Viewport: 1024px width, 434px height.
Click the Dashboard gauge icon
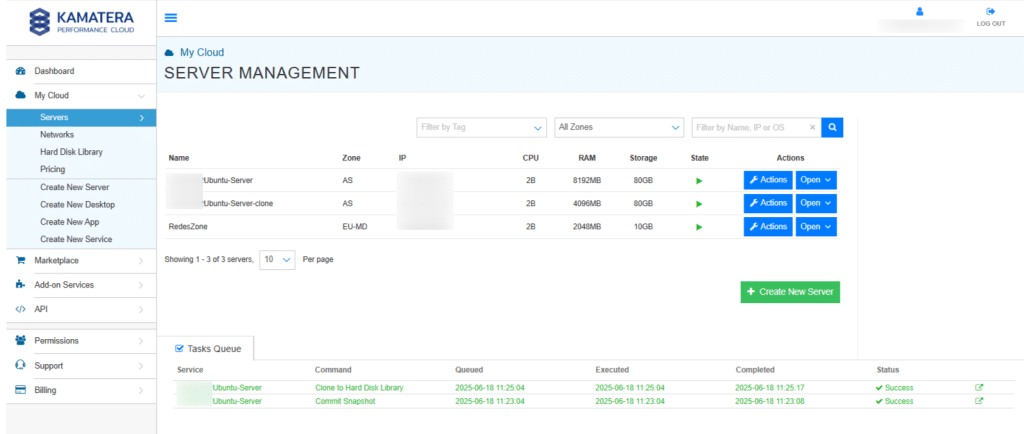20,71
